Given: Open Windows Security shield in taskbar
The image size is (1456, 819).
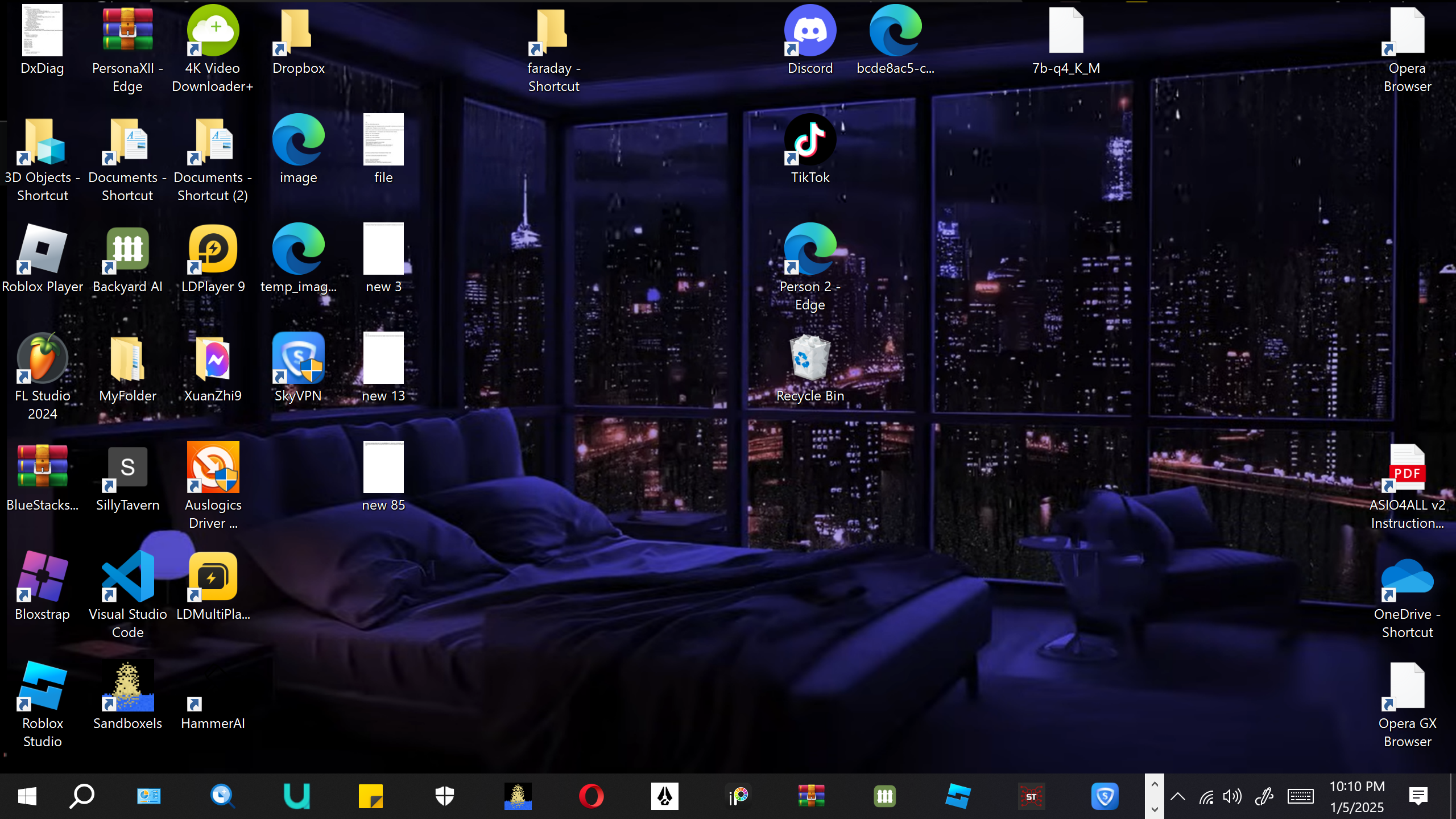Looking at the screenshot, I should pyautogui.click(x=444, y=796).
